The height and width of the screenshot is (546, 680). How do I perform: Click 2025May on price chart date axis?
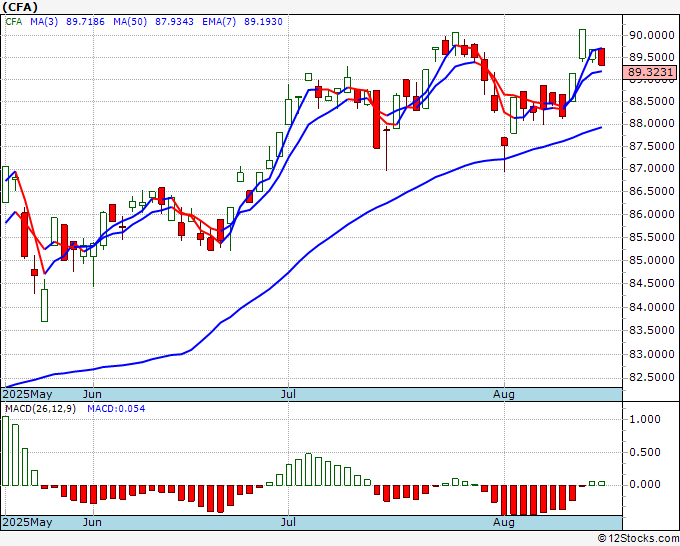27,394
